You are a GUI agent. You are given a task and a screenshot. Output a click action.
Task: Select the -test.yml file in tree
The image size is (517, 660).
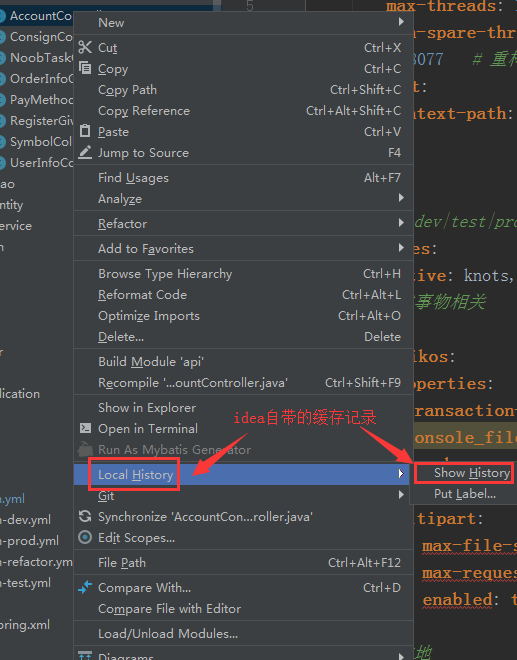point(25,583)
